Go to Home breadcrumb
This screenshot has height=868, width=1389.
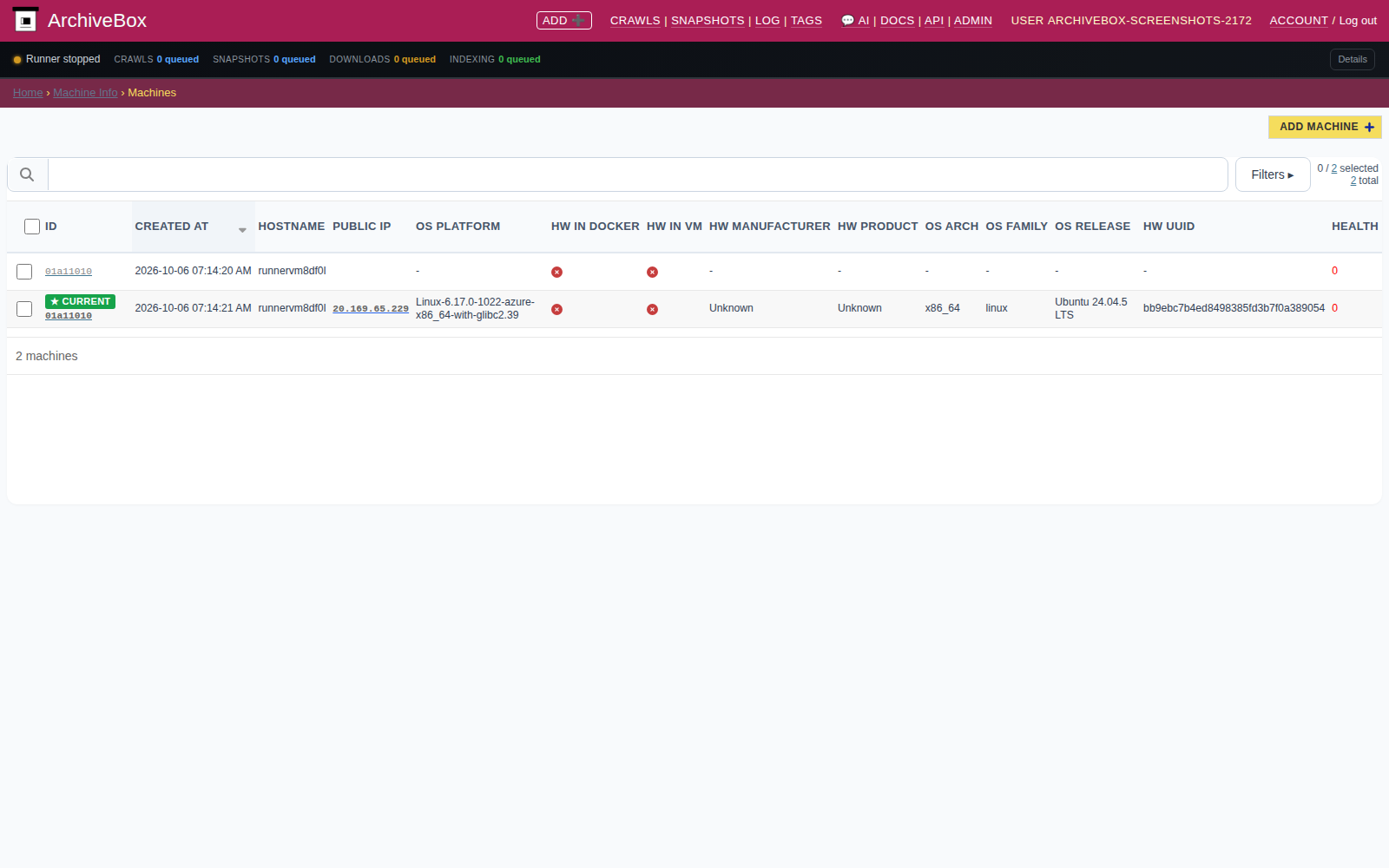click(x=28, y=93)
